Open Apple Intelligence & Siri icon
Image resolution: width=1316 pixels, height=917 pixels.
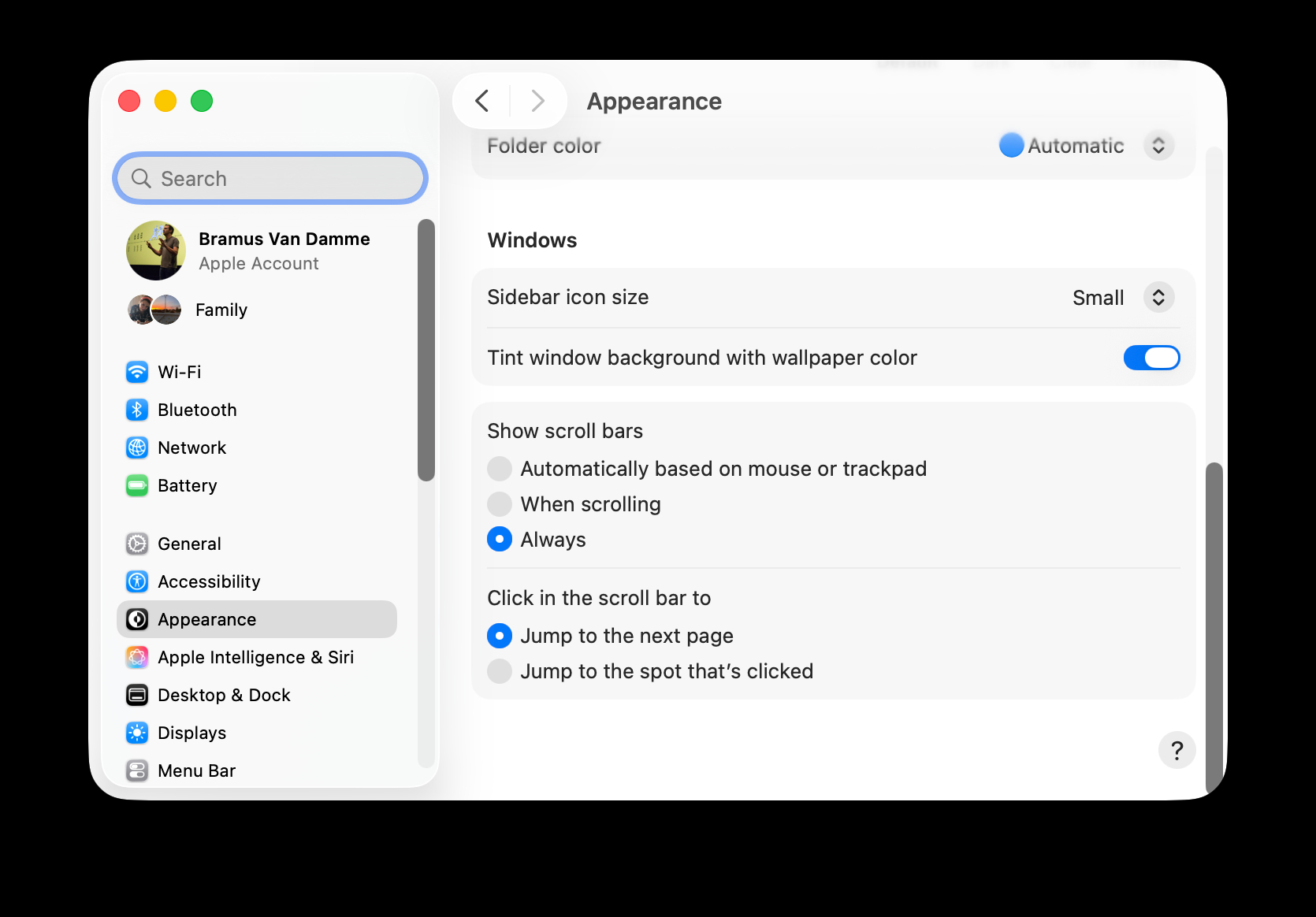[x=137, y=657]
